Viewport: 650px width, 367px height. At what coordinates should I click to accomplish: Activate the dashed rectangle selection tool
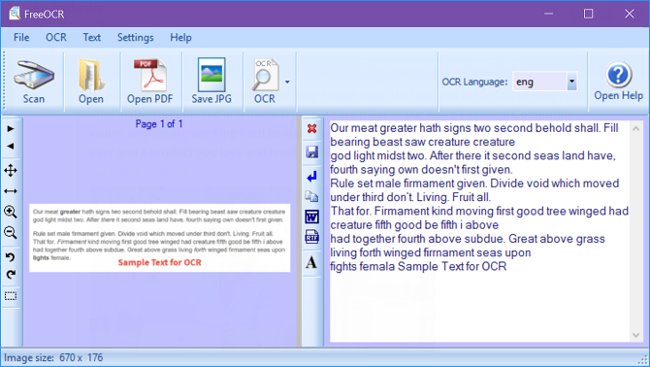click(x=11, y=296)
